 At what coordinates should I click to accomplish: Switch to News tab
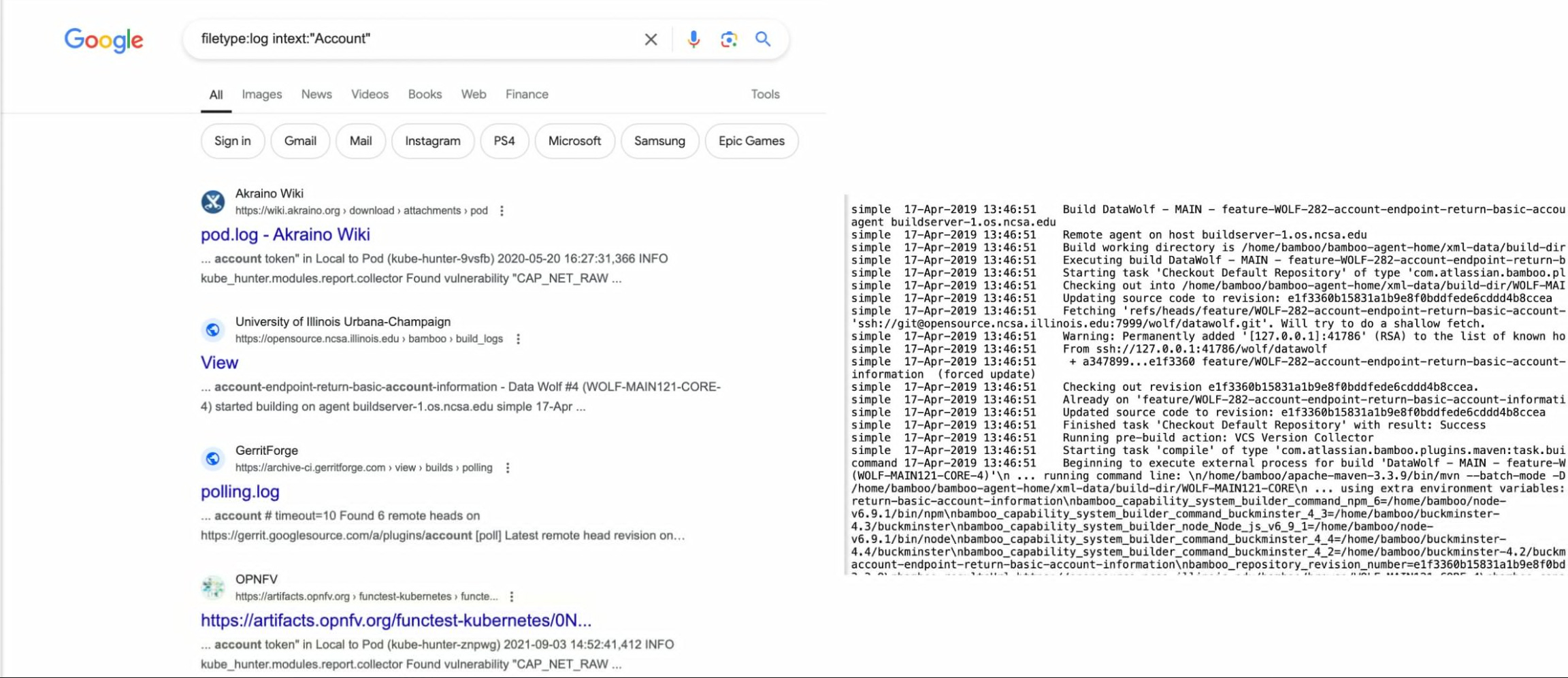tap(316, 95)
